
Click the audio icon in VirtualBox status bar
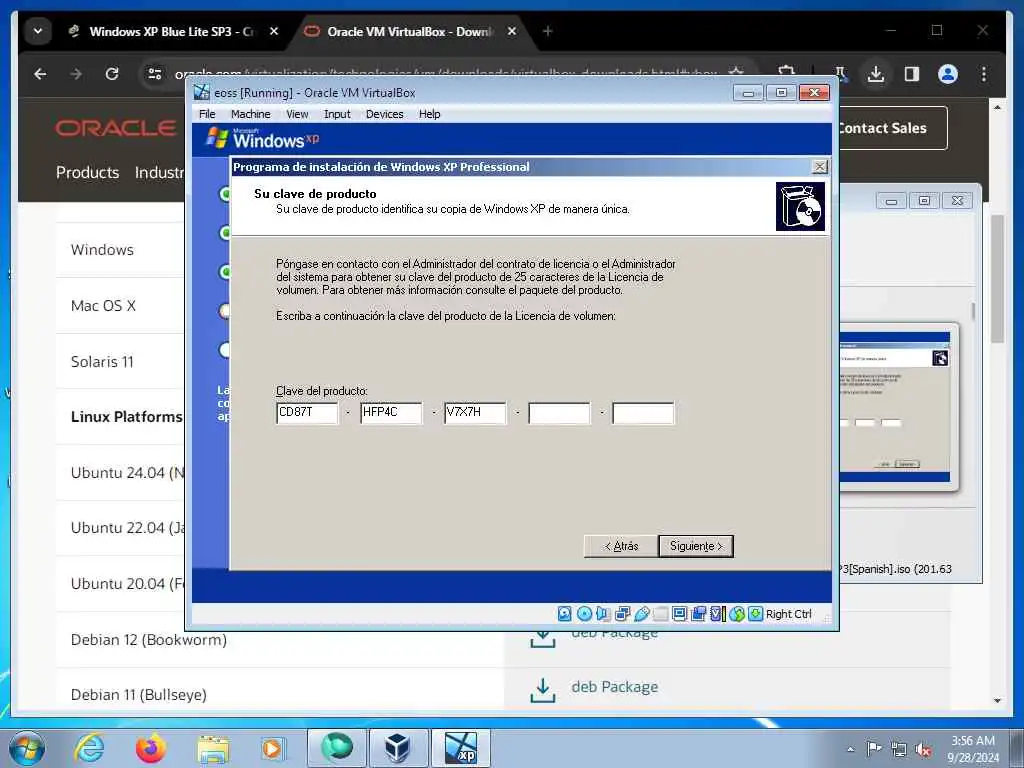(x=603, y=614)
